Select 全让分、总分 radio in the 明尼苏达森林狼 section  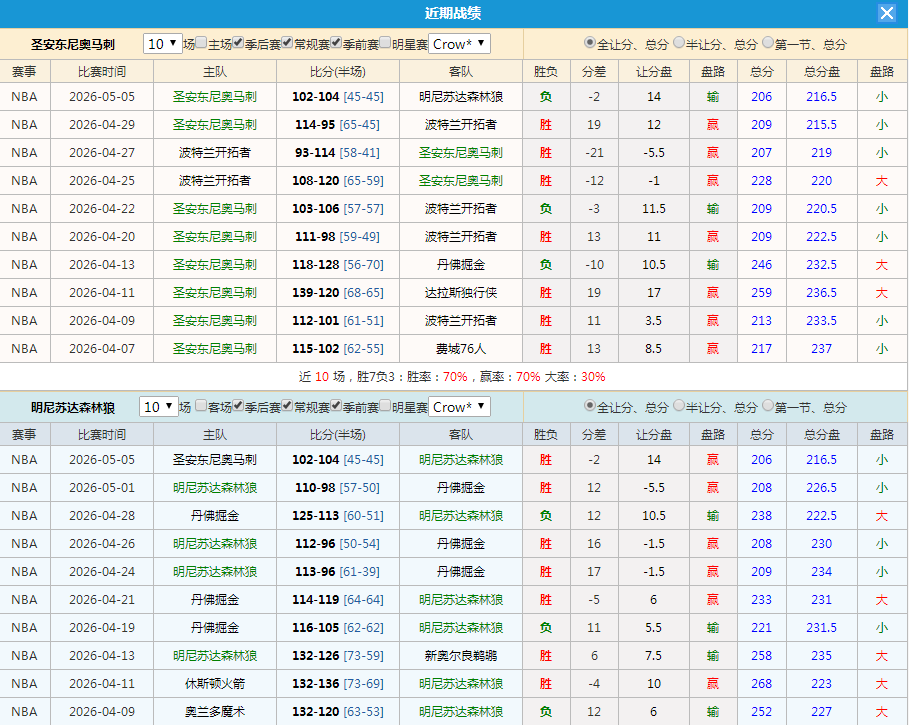click(590, 405)
